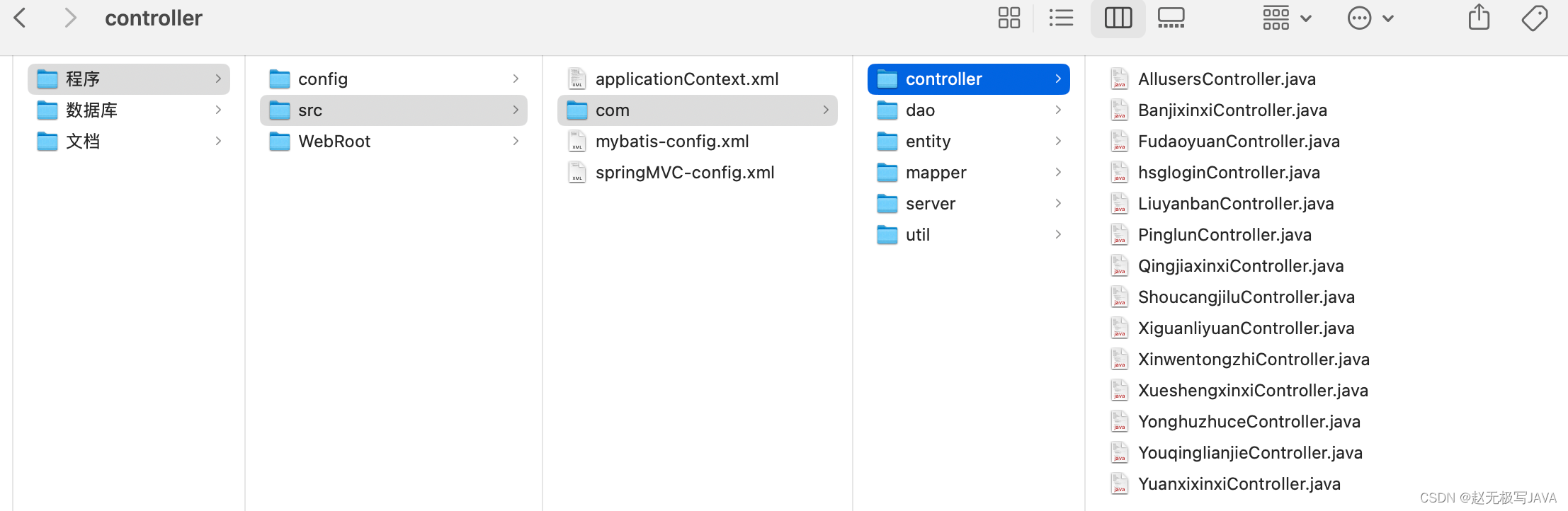The image size is (1568, 511).
Task: Go forward with the right arrow button
Action: point(69,18)
